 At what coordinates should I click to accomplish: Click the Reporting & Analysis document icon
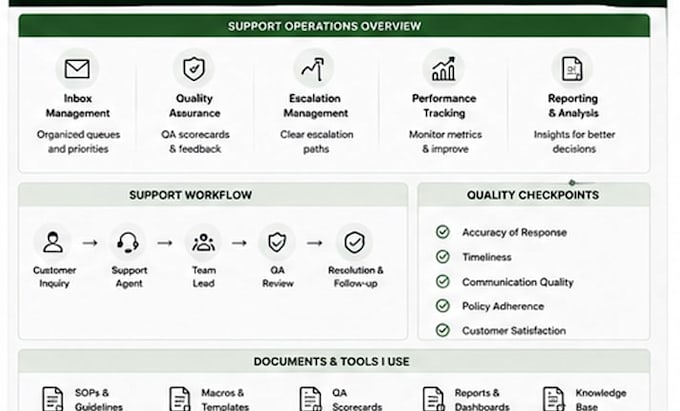(572, 68)
